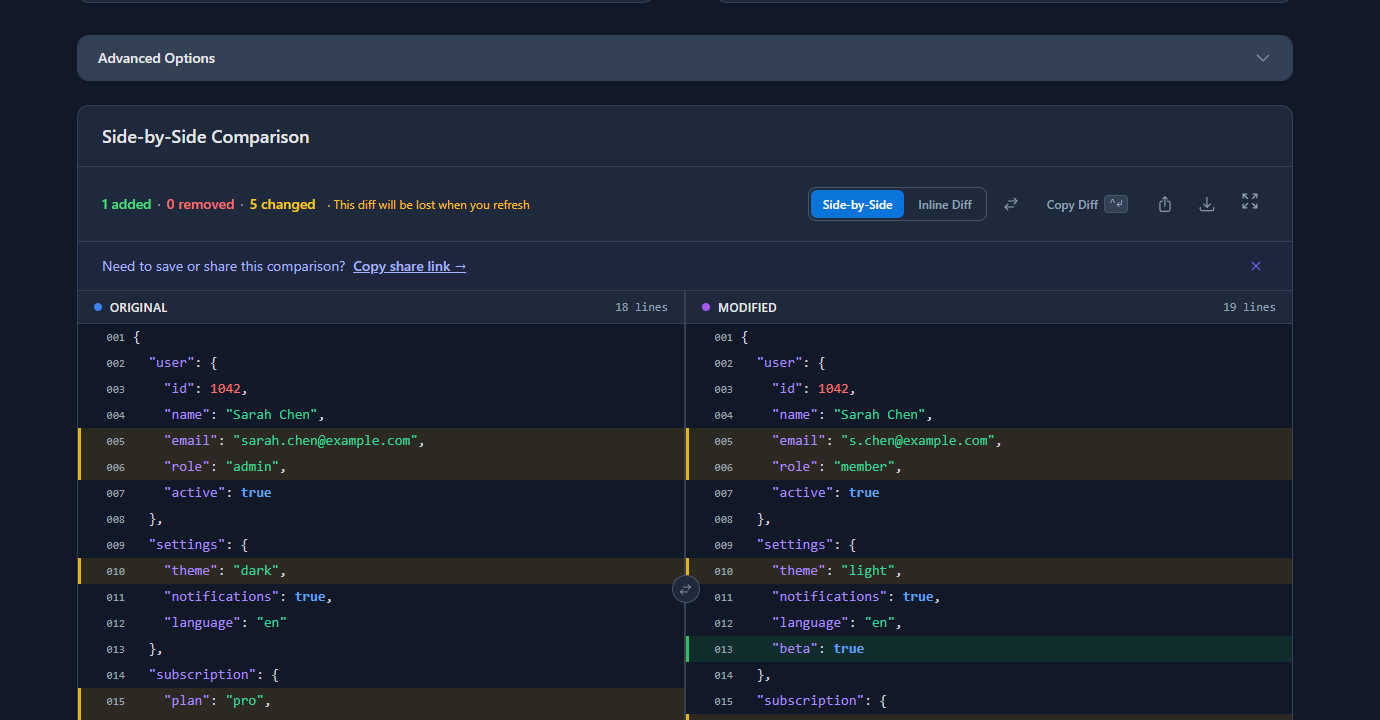Select the MODIFIED pane header
The image size is (1380, 720).
747,307
